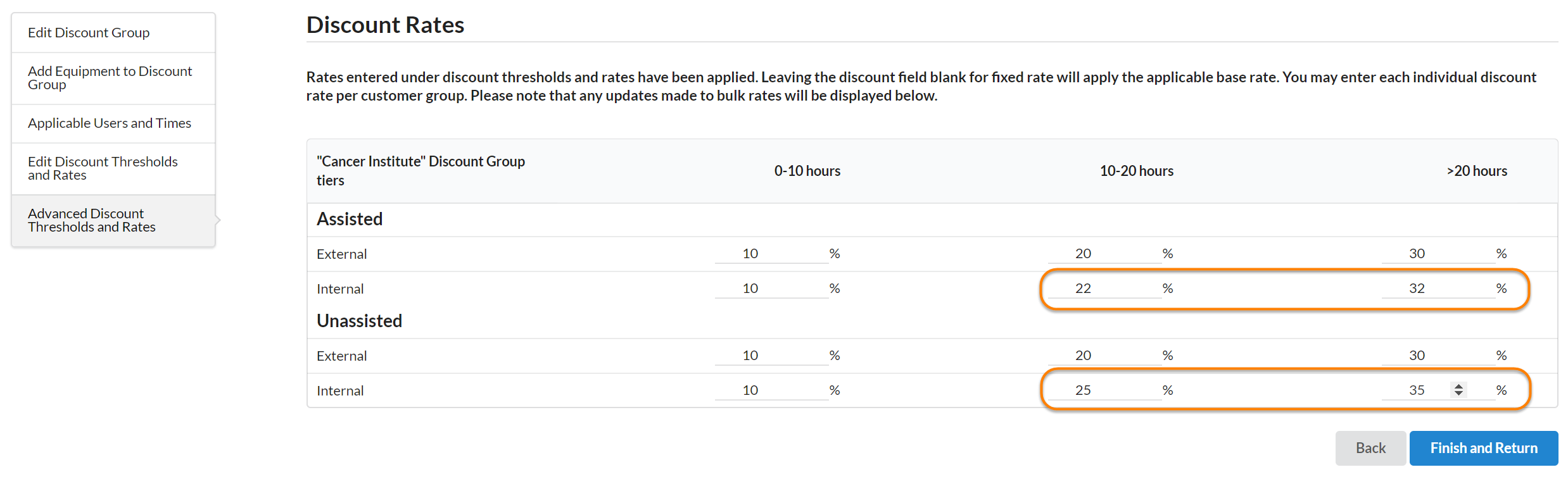Click Unassisted Internal 25% rate field
Image resolution: width=1568 pixels, height=479 pixels.
point(1104,390)
